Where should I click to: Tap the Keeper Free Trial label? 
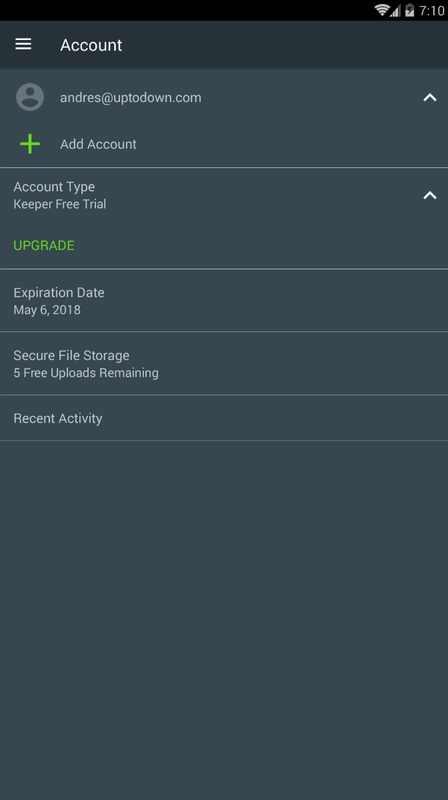coord(60,204)
